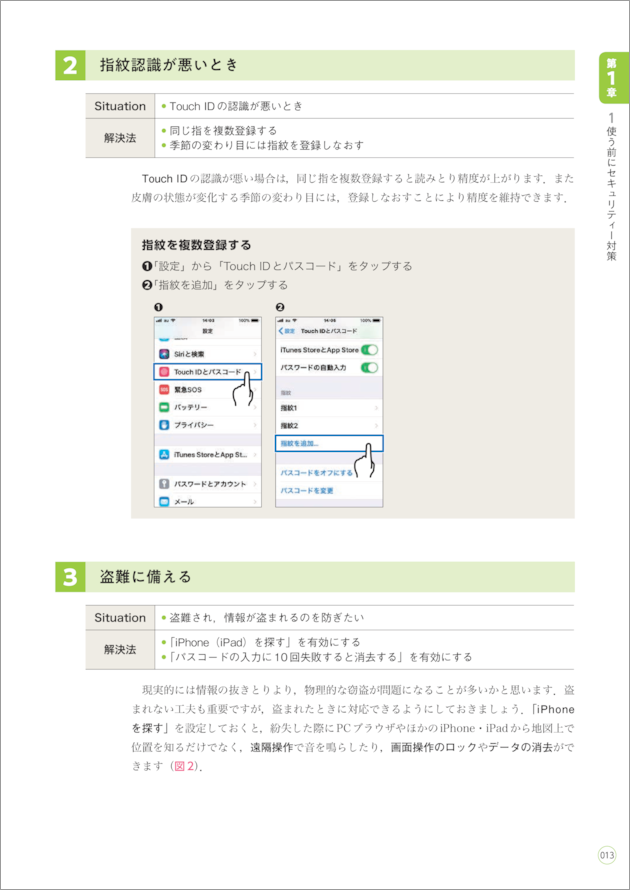Open the 指紋2 row chevron
Viewport: 630px width, 890px height.
tap(377, 426)
